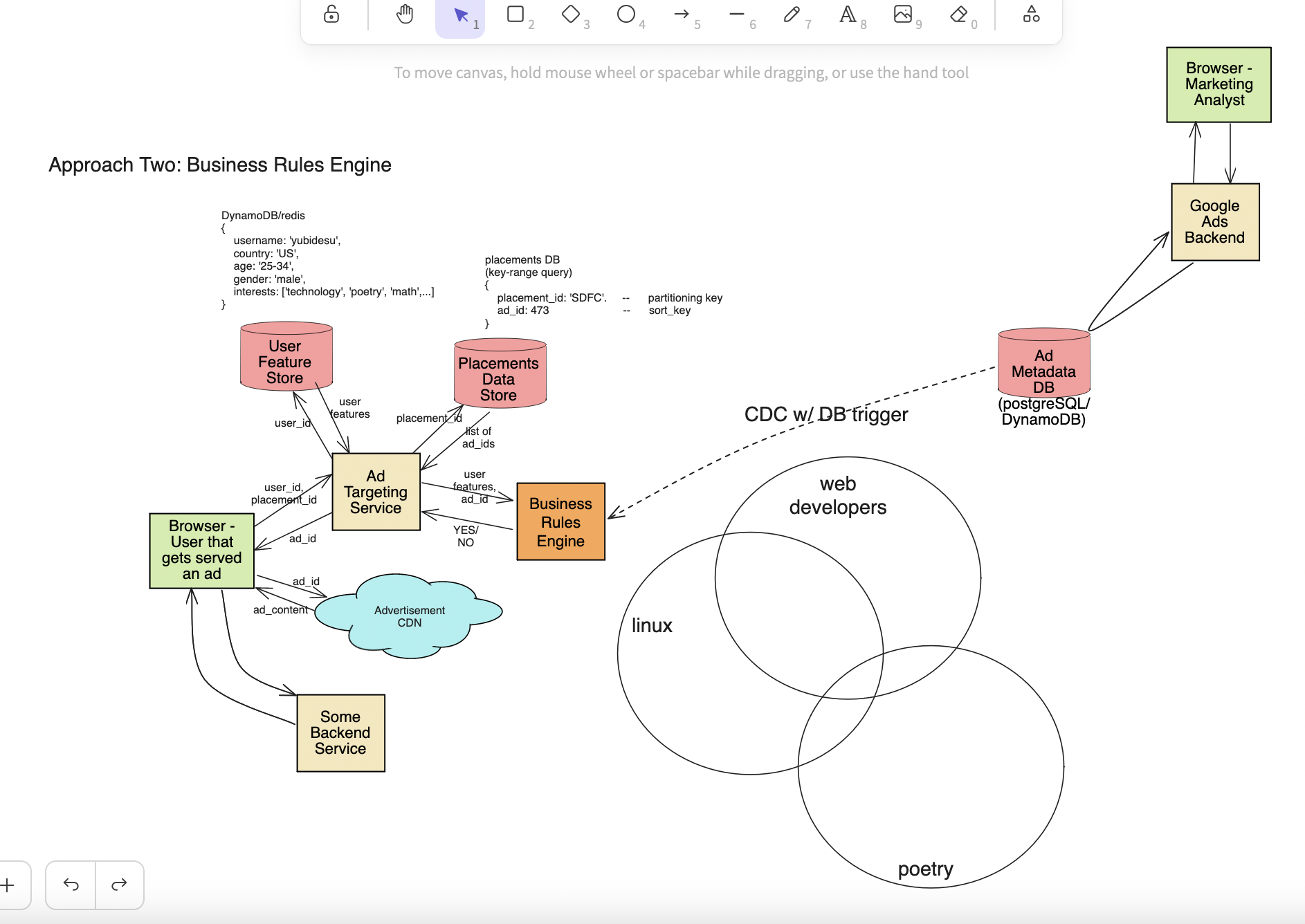The height and width of the screenshot is (924, 1305).
Task: Pick the Ellipse shape tool
Action: coord(626,15)
